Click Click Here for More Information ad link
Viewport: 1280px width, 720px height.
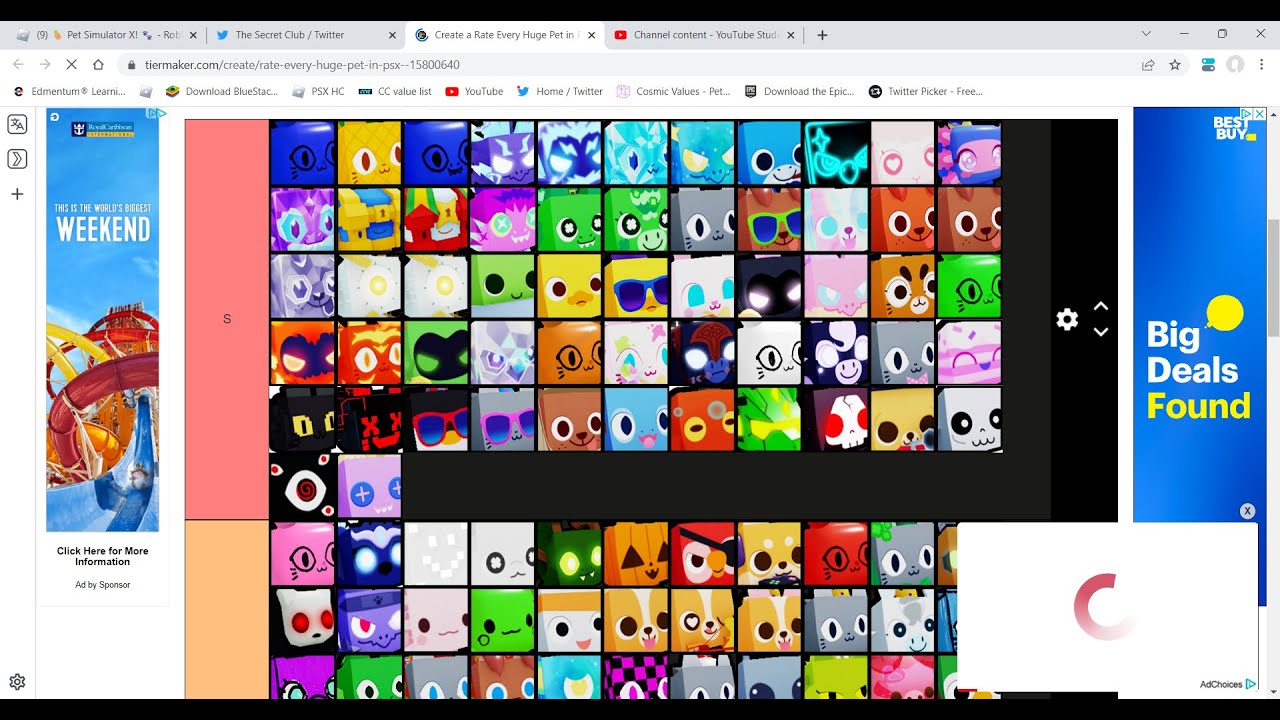[x=102, y=556]
